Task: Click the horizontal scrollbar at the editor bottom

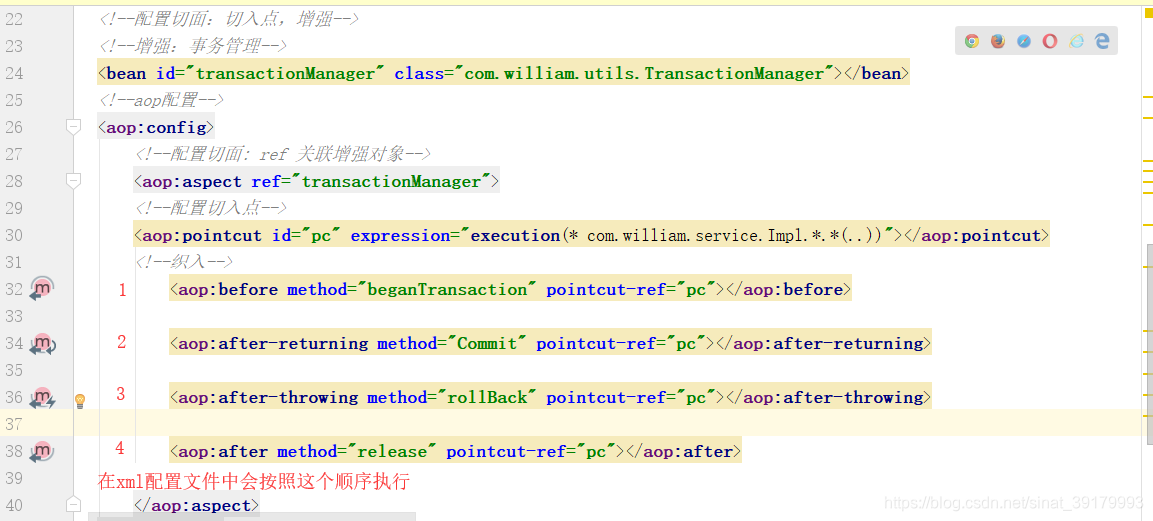Action: [251, 517]
